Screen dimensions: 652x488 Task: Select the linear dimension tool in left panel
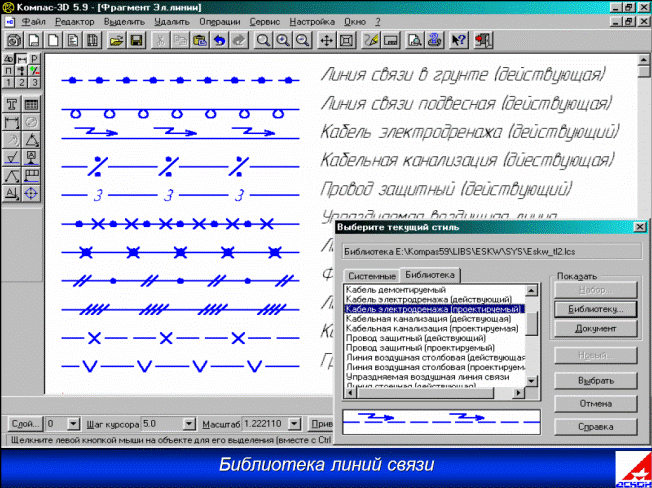pyautogui.click(x=12, y=122)
